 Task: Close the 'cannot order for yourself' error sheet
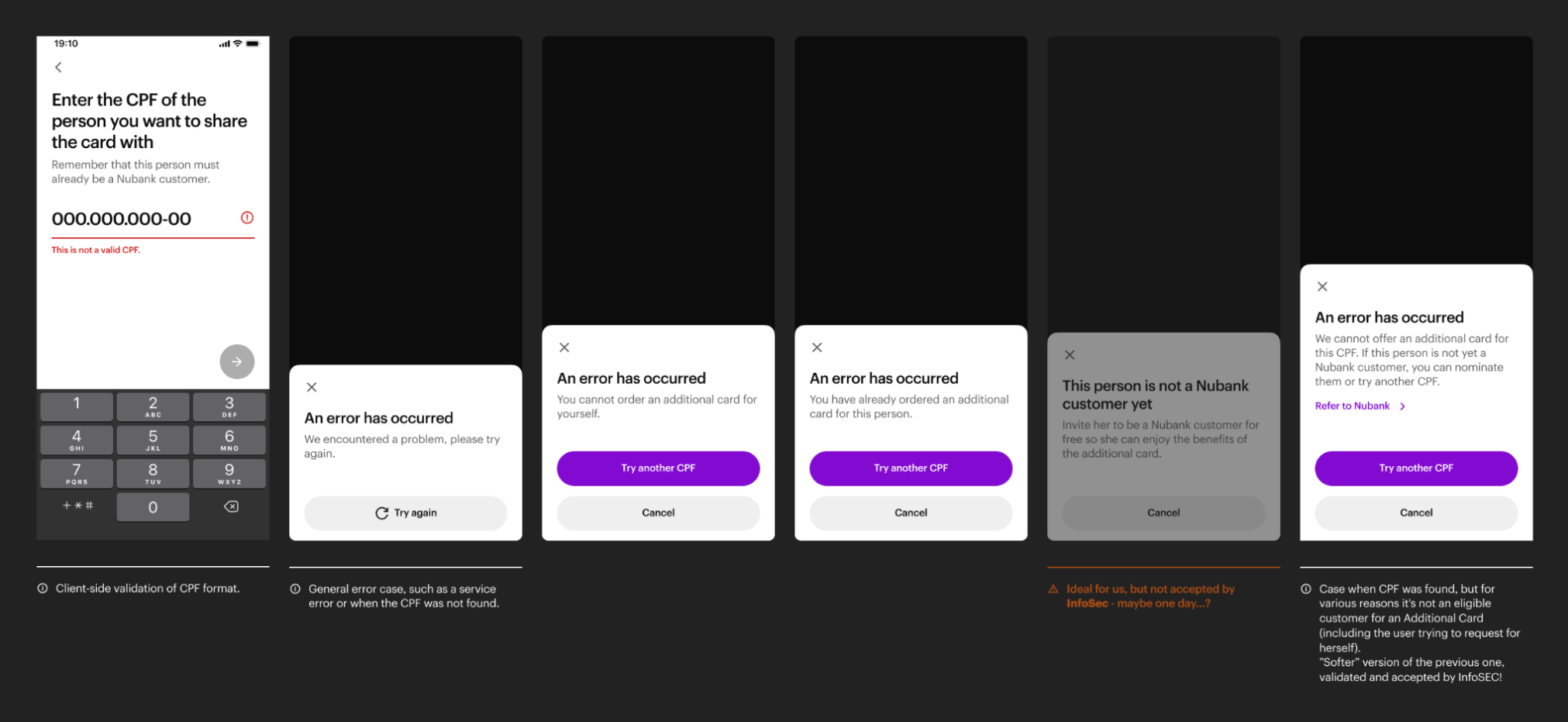coord(564,347)
